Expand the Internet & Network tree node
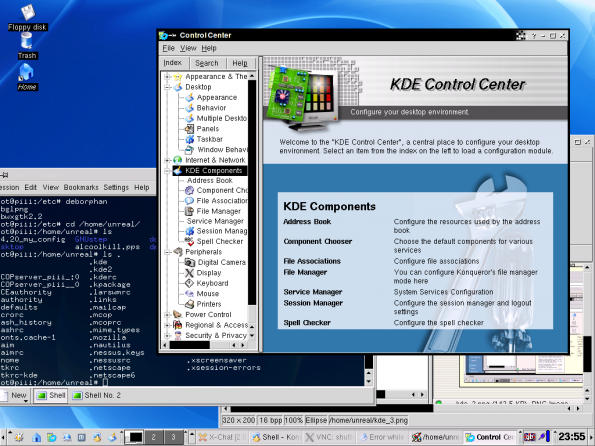Screen dimensions: 595x446 click(167, 160)
